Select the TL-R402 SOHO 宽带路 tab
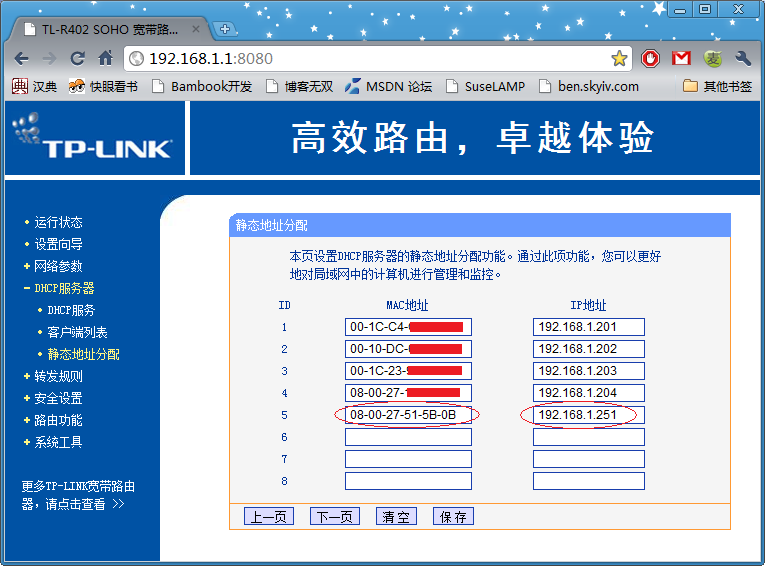 [110, 29]
